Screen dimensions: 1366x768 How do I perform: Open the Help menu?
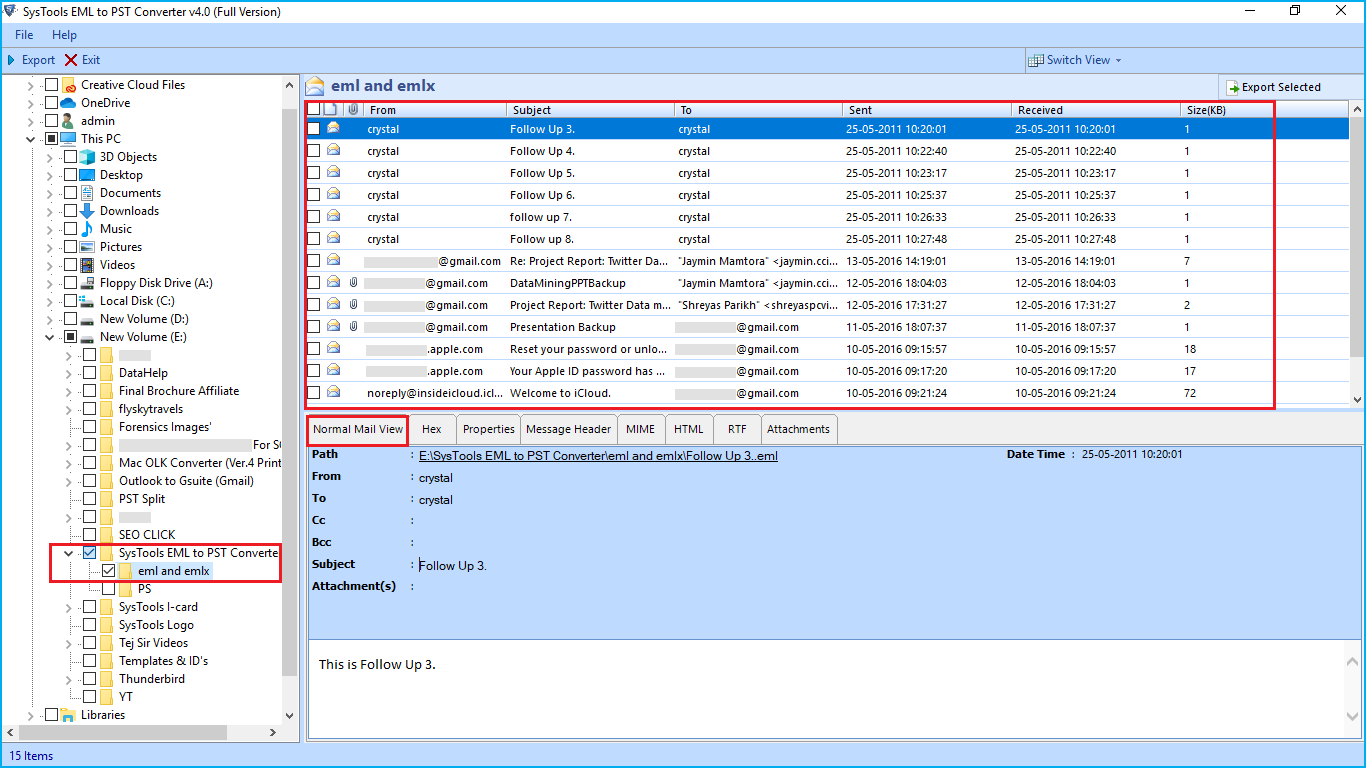pos(64,35)
